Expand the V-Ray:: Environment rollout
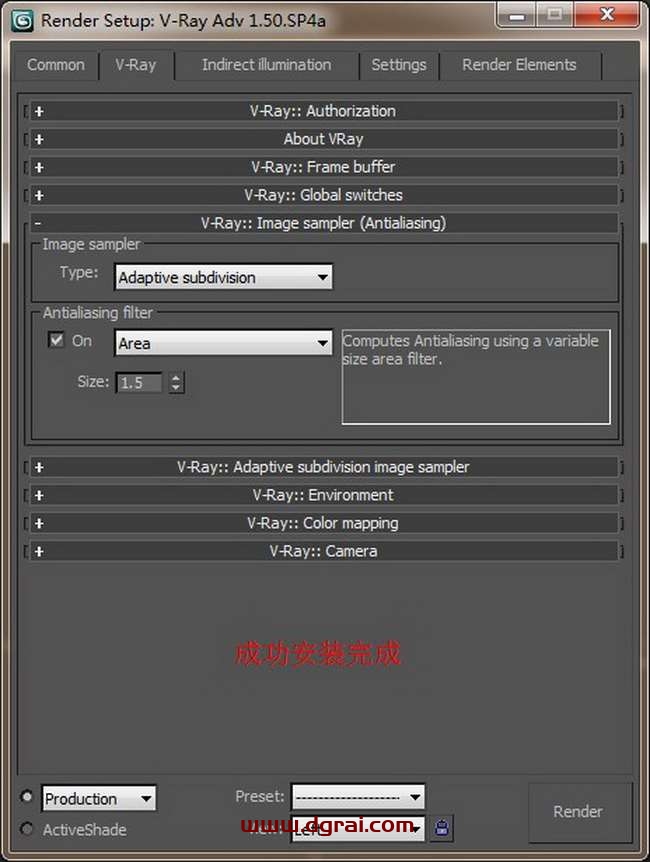650x862 pixels. (x=323, y=495)
